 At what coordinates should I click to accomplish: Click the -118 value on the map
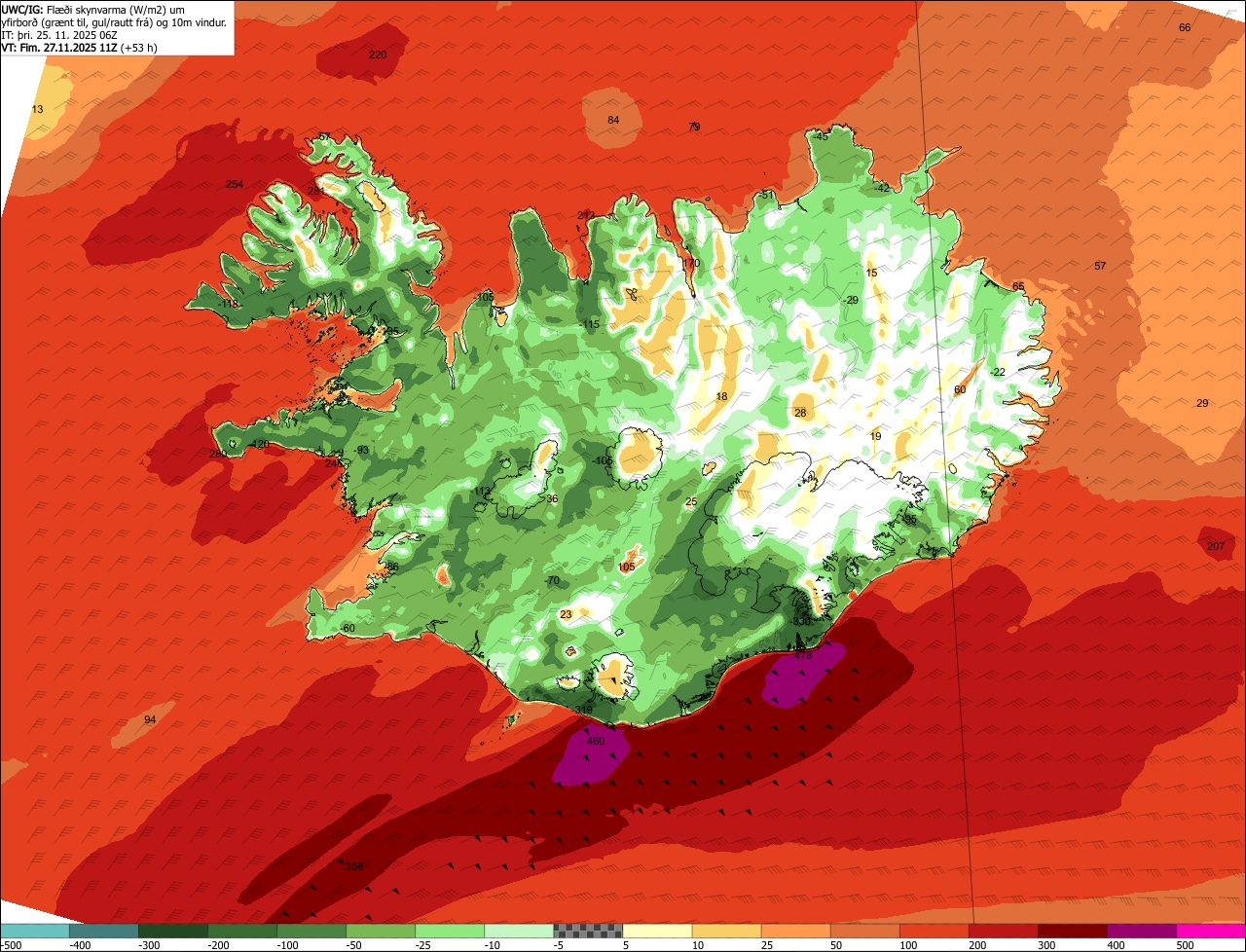coord(229,304)
